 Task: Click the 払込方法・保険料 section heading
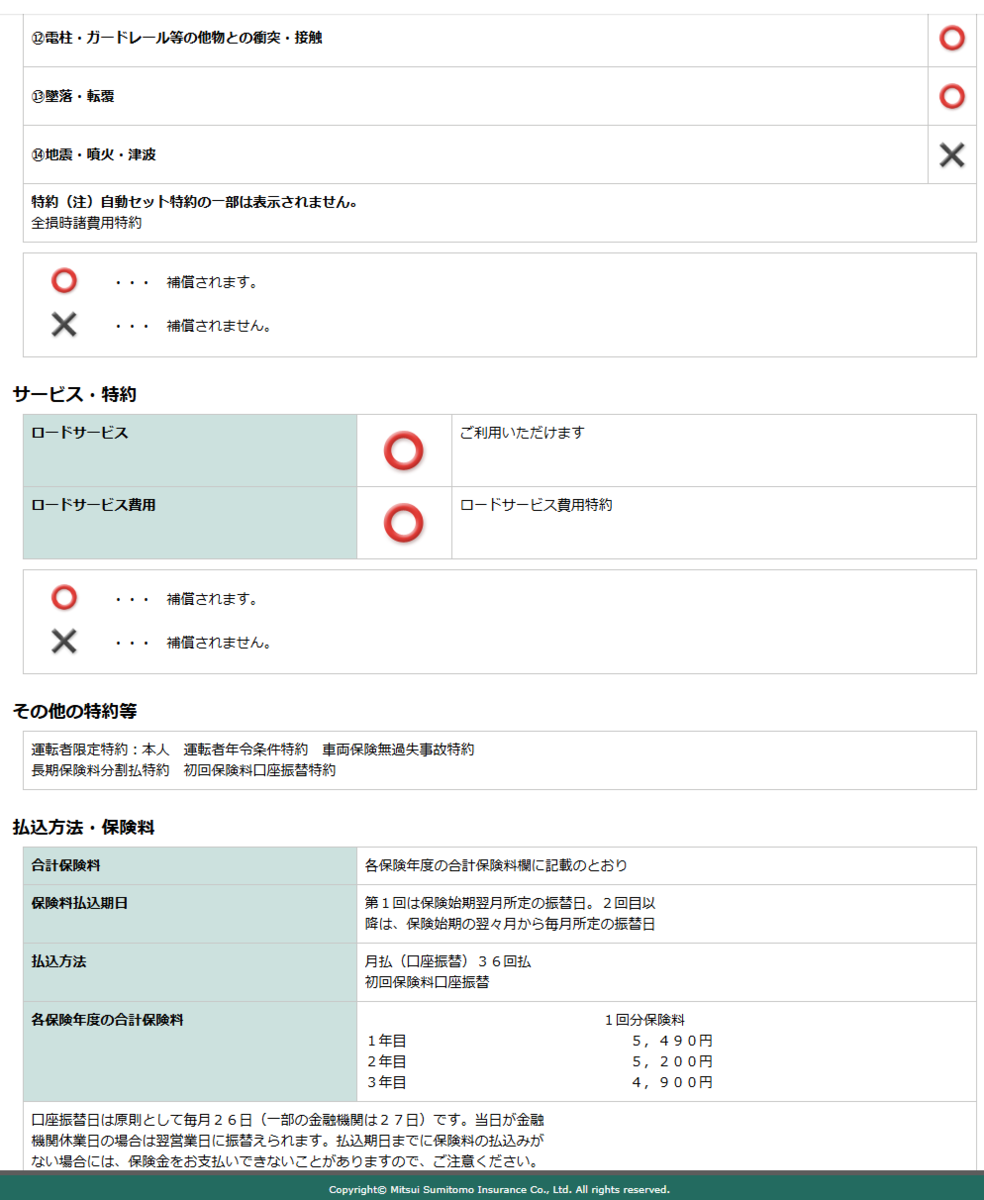(x=83, y=828)
